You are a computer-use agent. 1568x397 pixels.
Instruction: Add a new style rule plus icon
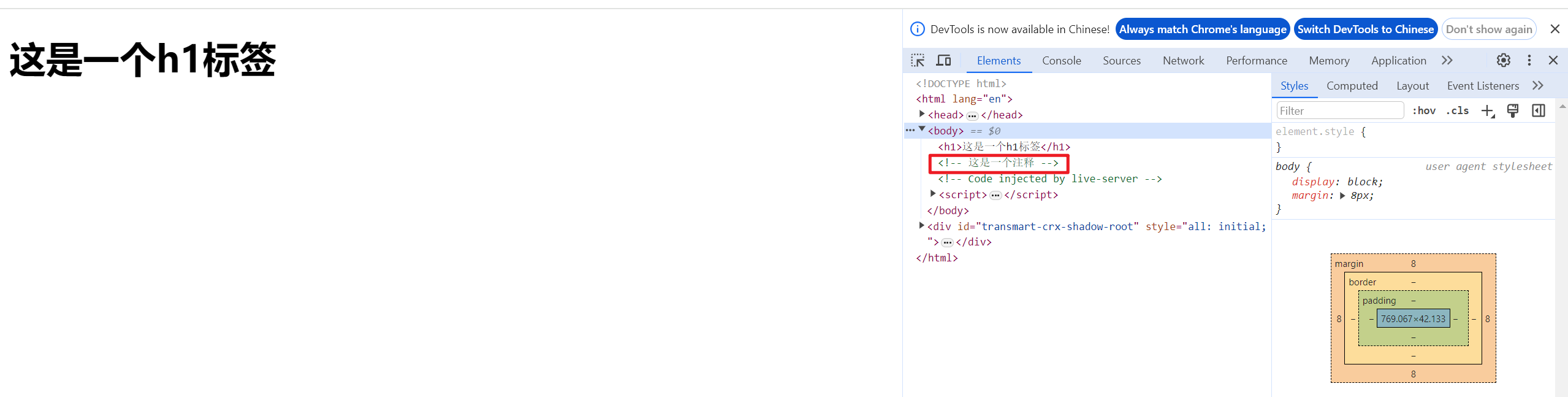[x=1488, y=110]
